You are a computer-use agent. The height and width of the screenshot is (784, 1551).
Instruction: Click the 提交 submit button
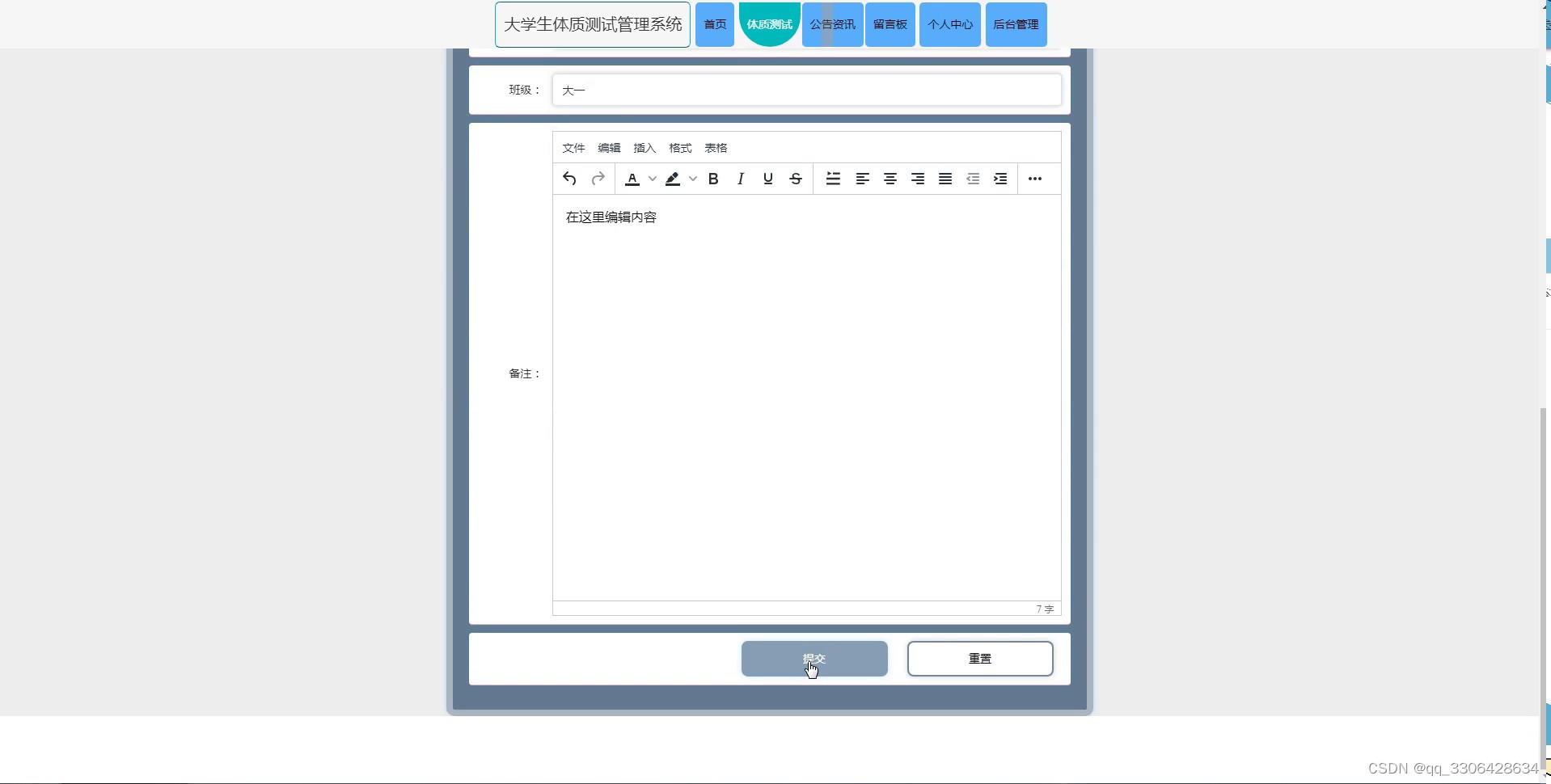814,659
